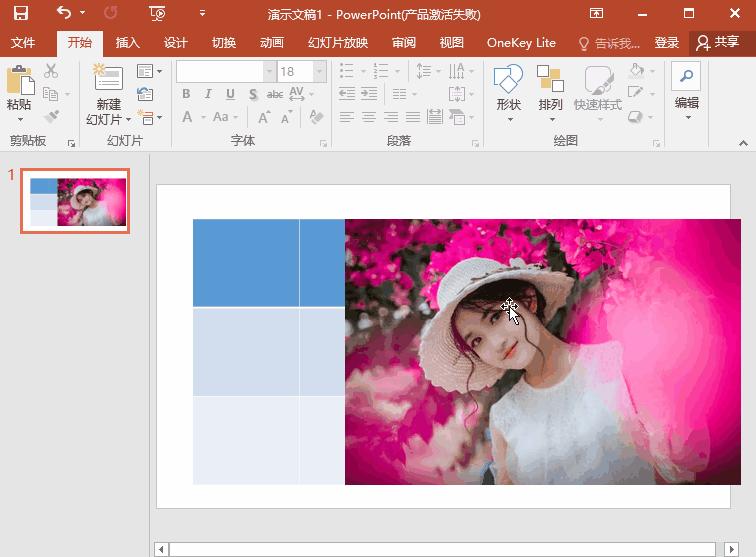Select slide 1 thumbnail in the panel

pyautogui.click(x=76, y=201)
